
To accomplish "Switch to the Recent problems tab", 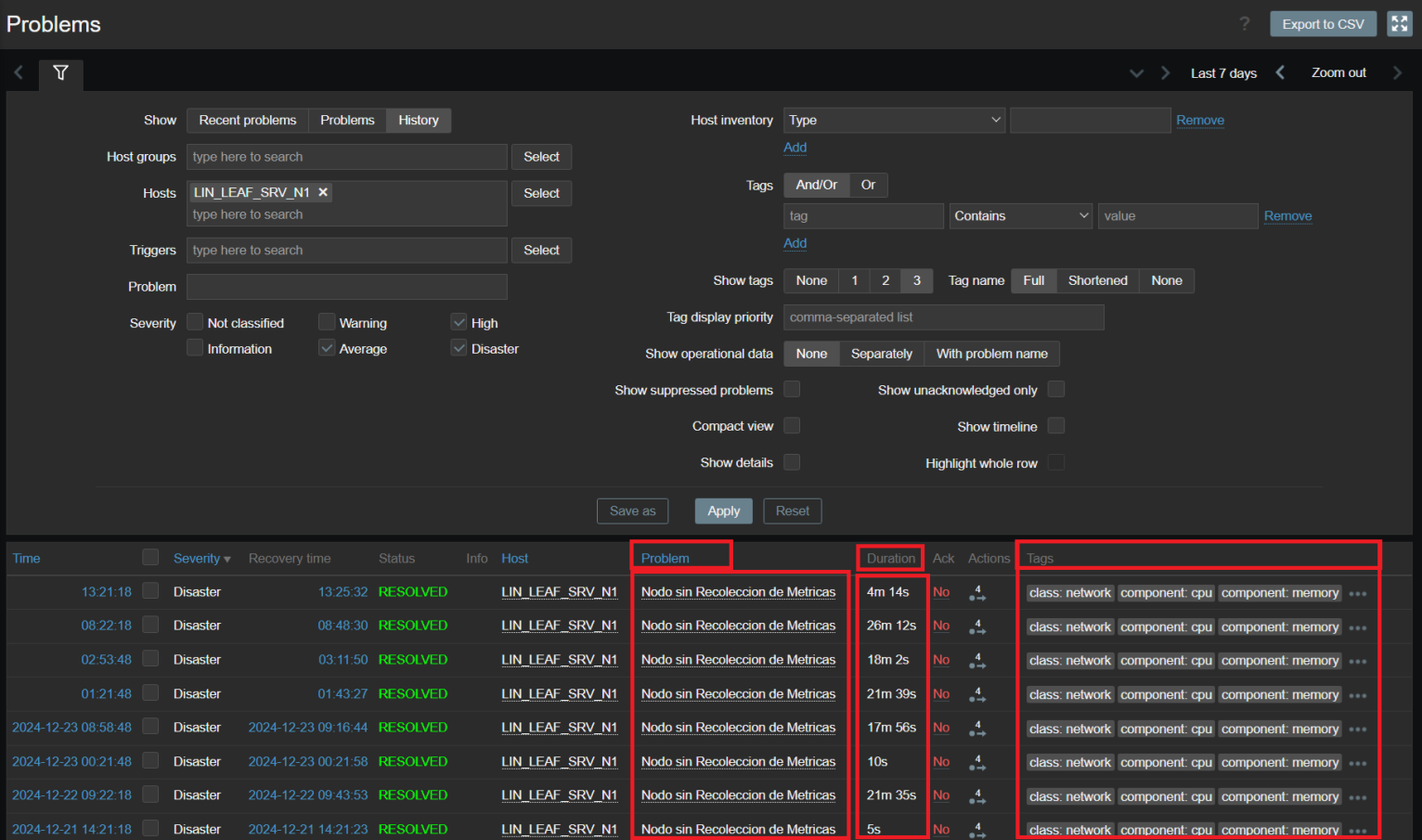I will [x=247, y=120].
